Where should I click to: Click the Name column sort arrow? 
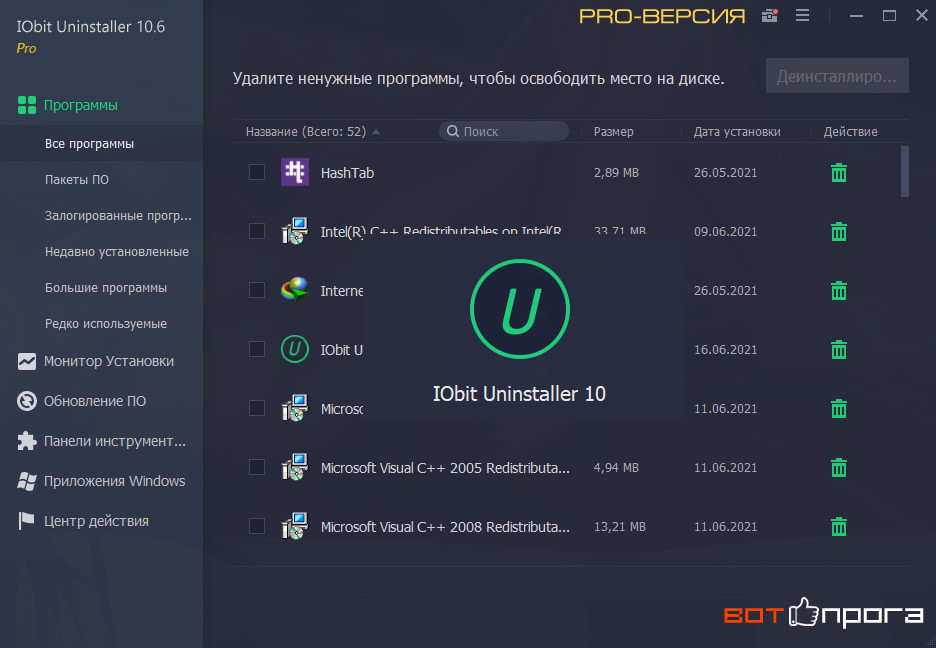pyautogui.click(x=376, y=132)
